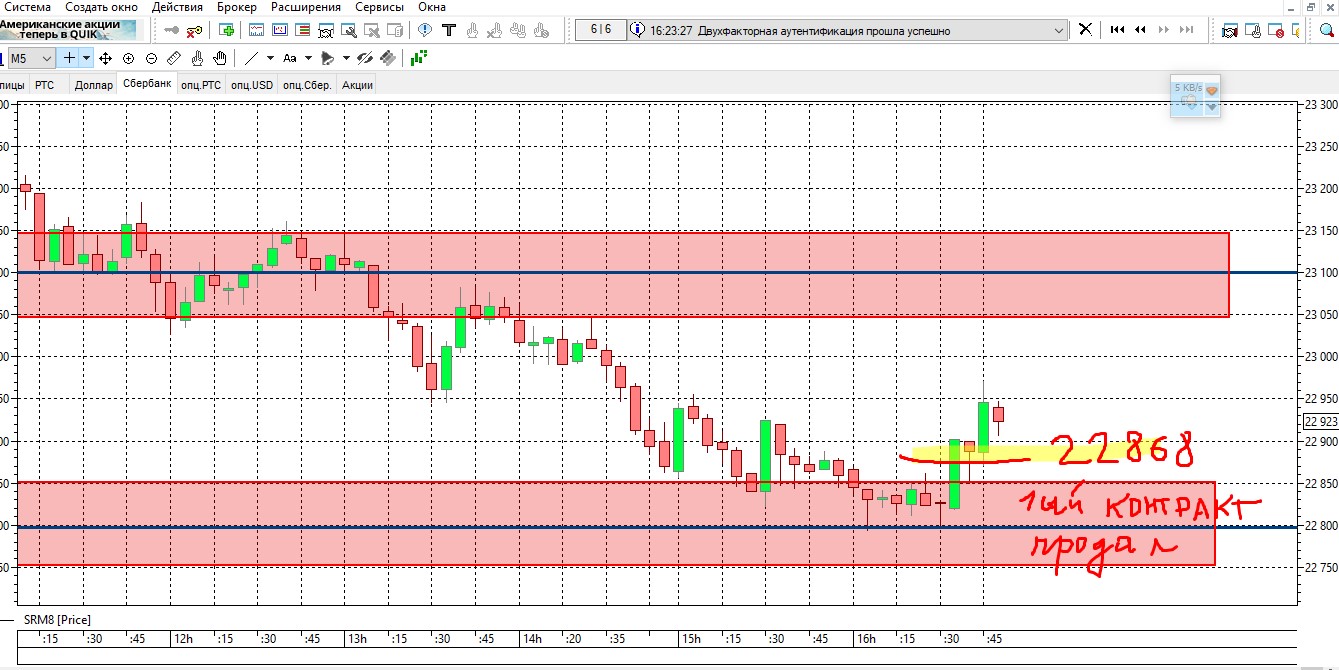This screenshot has height=670, width=1339.
Task: Click the current price label 22 923
Action: pyautogui.click(x=1320, y=421)
